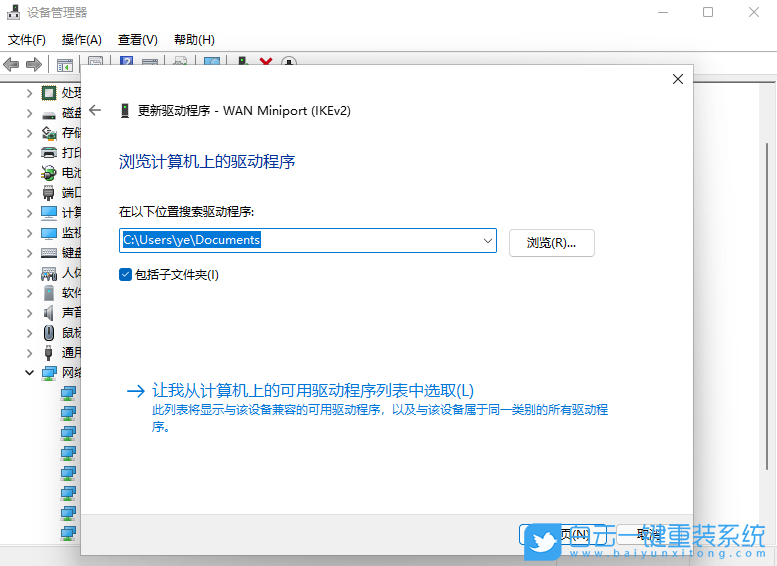Minimize the 设备管理器 window
This screenshot has height=566, width=777.
click(x=663, y=12)
